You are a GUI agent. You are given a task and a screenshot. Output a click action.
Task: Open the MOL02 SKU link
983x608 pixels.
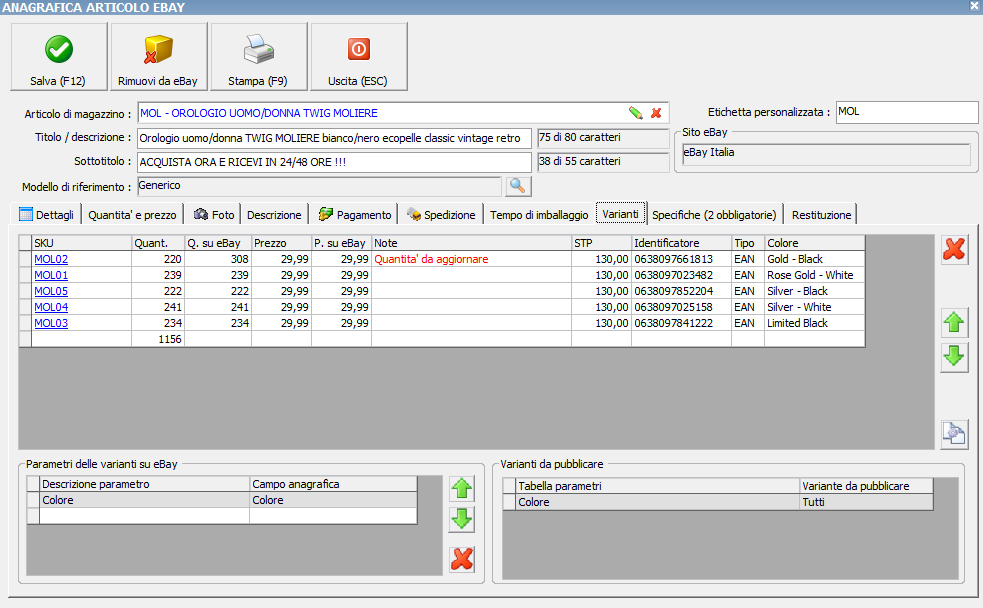pyautogui.click(x=51, y=259)
